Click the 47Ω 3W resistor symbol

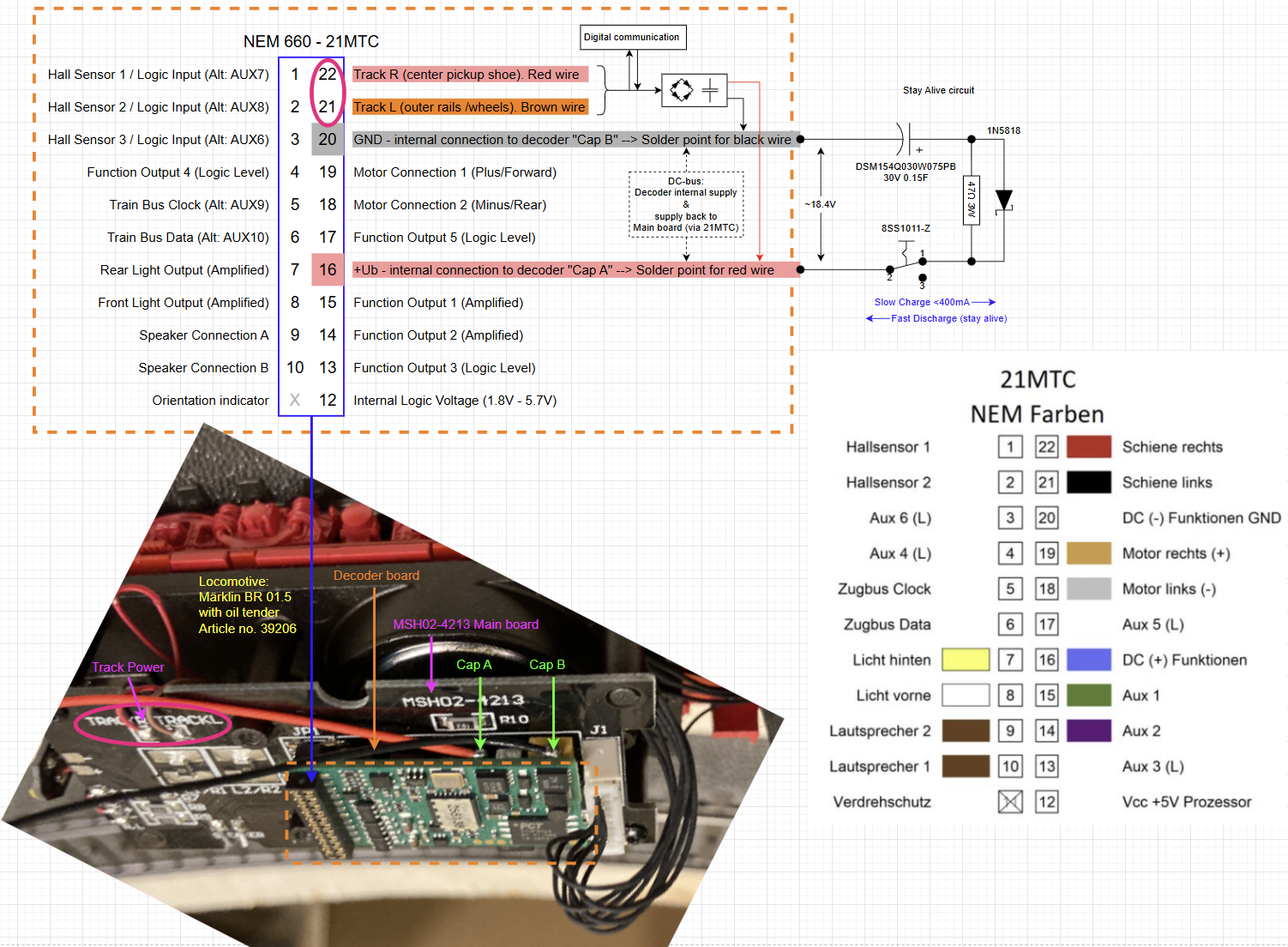tap(971, 199)
